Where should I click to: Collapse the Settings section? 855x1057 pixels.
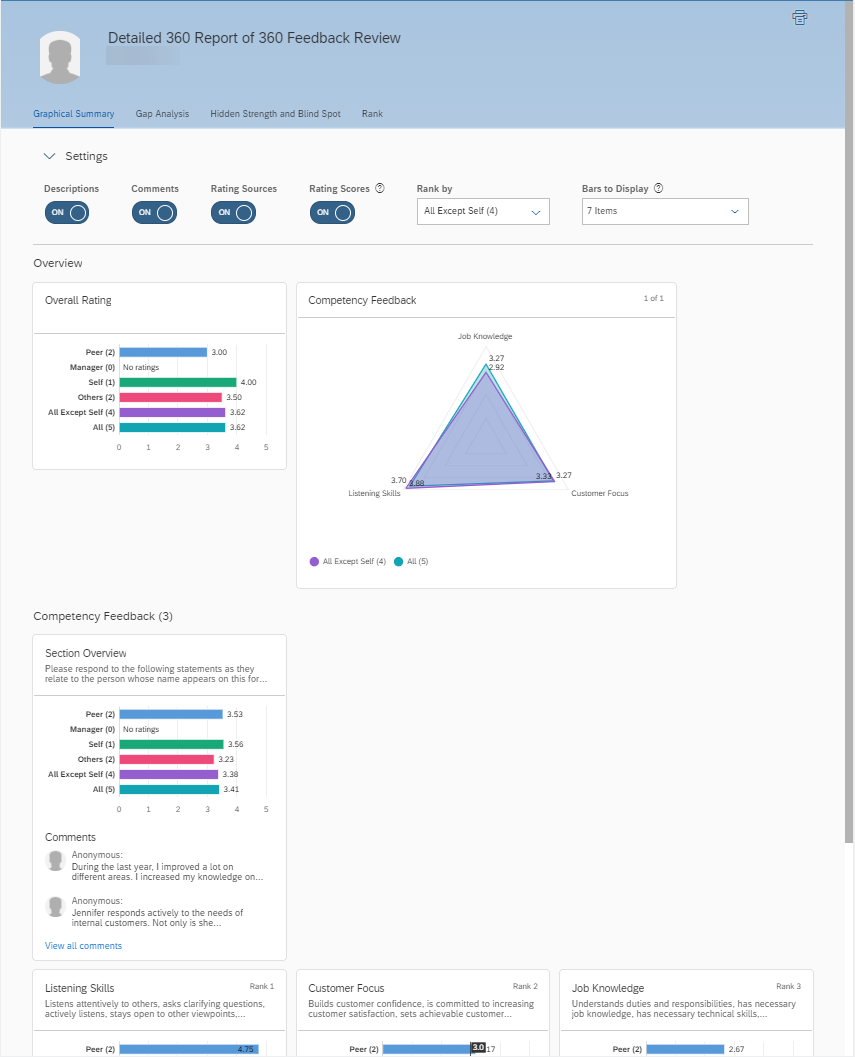tap(50, 156)
